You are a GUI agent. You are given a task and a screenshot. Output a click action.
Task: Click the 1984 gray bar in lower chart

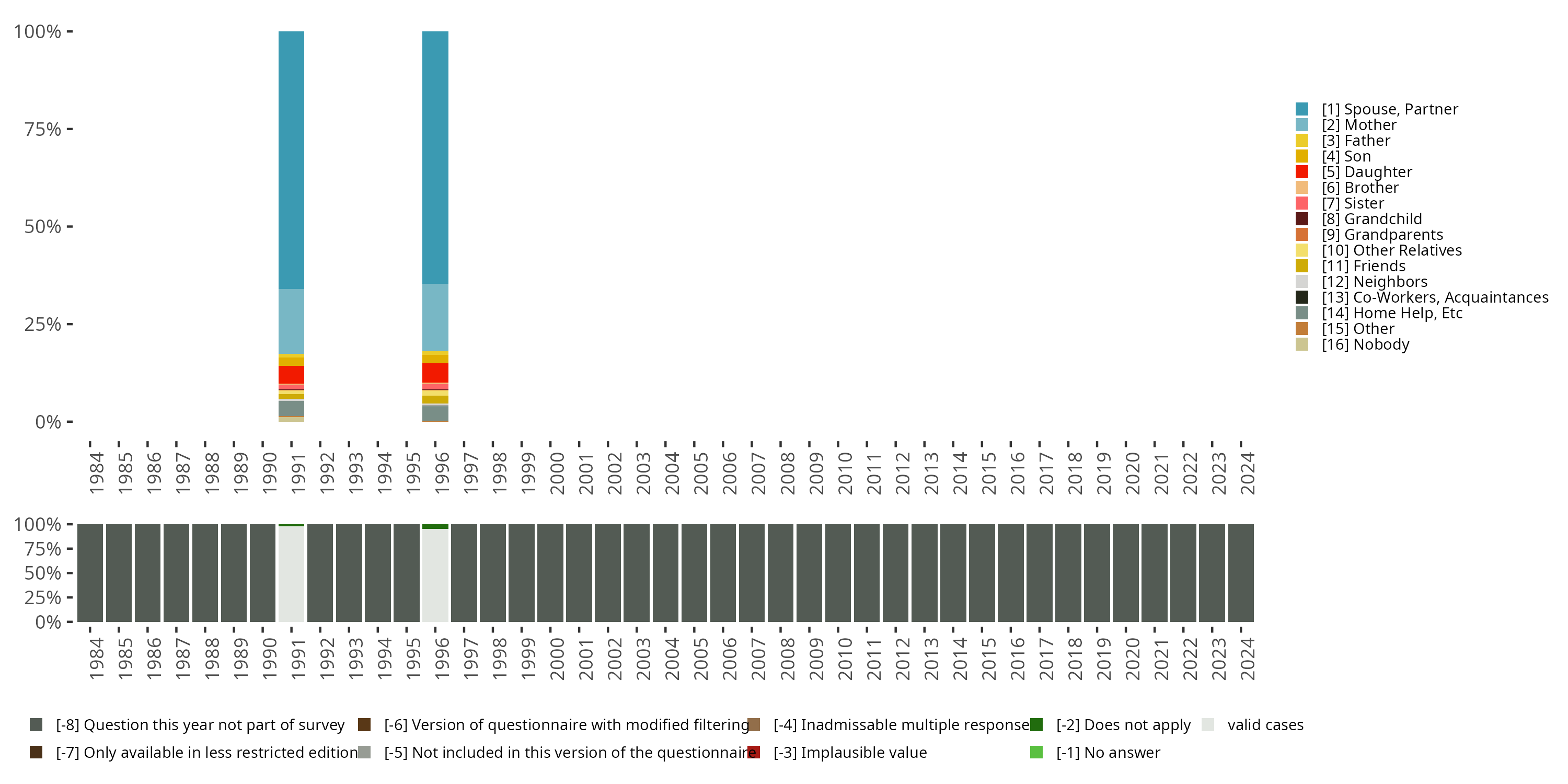click(x=90, y=573)
